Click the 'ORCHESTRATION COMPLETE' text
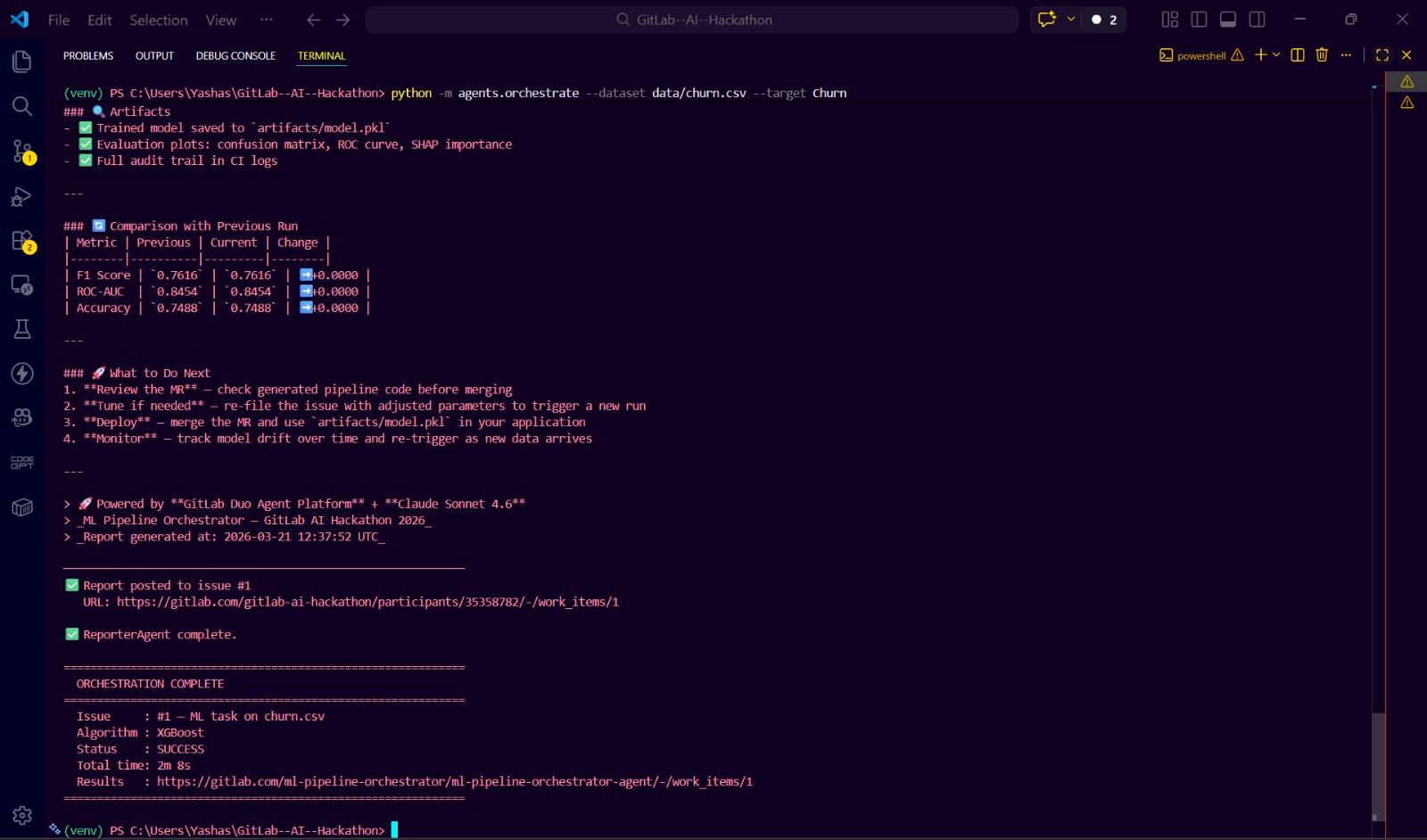Screen dimensions: 1427x840 coord(150,684)
